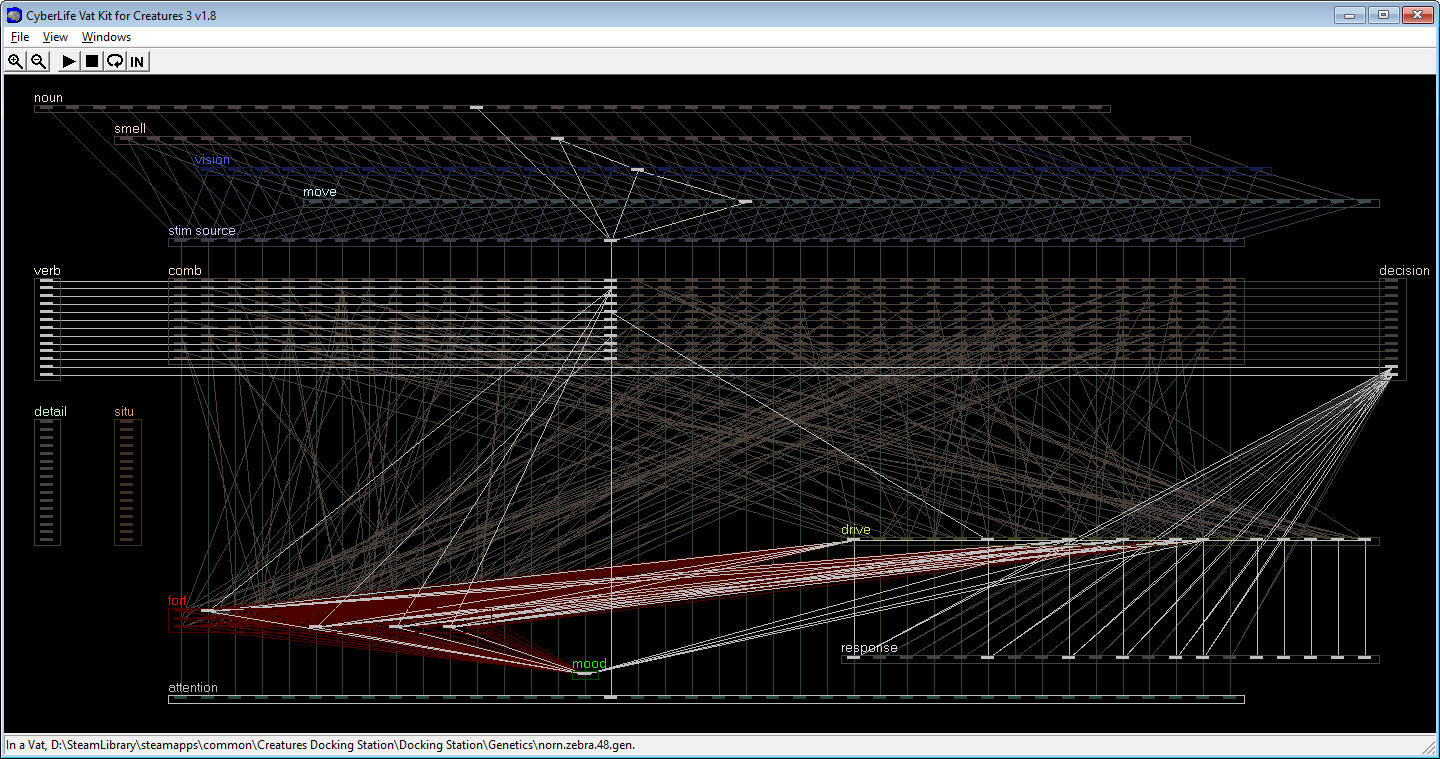Select the drive lobe label
The height and width of the screenshot is (759, 1440).
855,529
